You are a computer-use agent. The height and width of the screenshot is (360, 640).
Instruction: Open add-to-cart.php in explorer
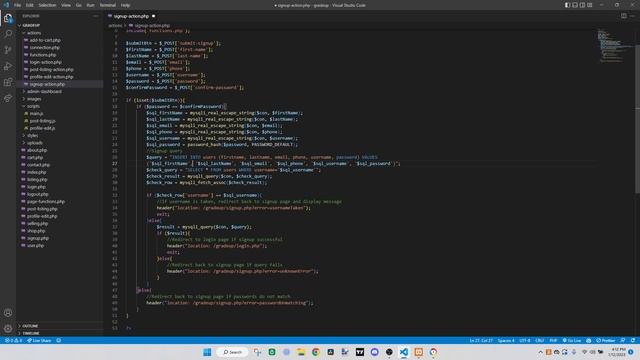[60, 40]
